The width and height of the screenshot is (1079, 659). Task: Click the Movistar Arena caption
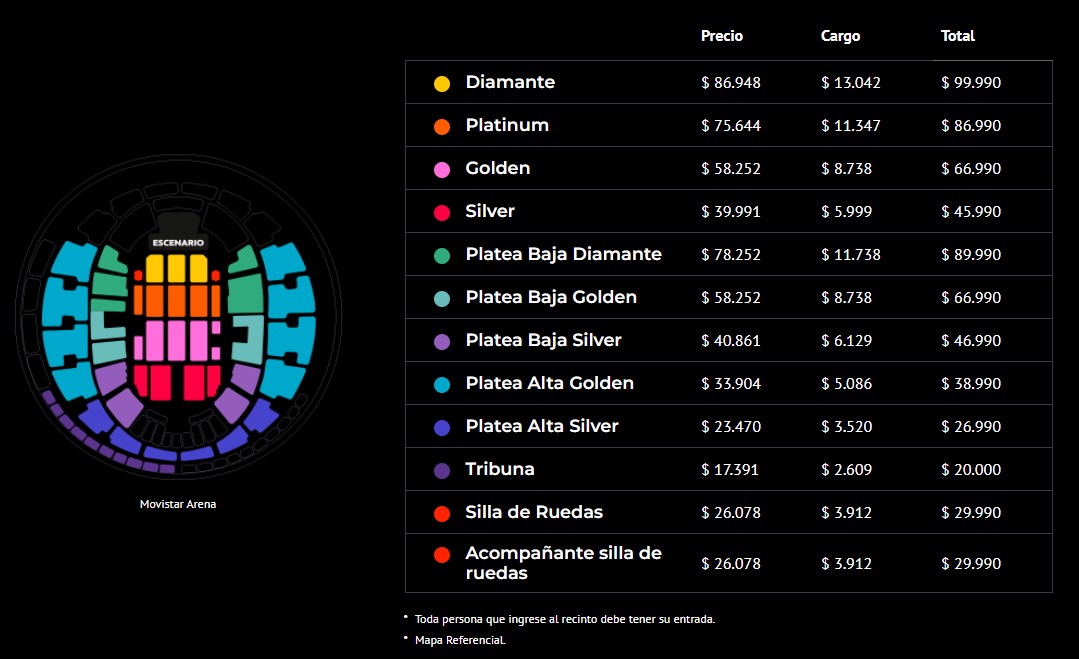click(x=178, y=504)
